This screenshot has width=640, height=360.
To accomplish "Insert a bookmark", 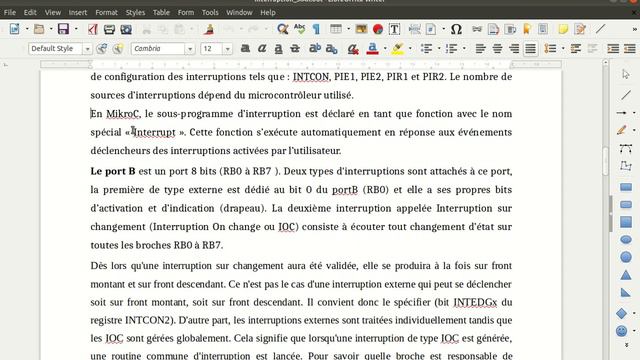I will click(x=527, y=29).
